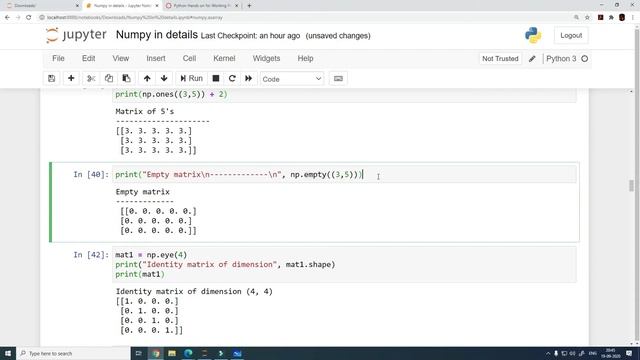Open the Cell menu
The width and height of the screenshot is (640, 360).
click(189, 58)
